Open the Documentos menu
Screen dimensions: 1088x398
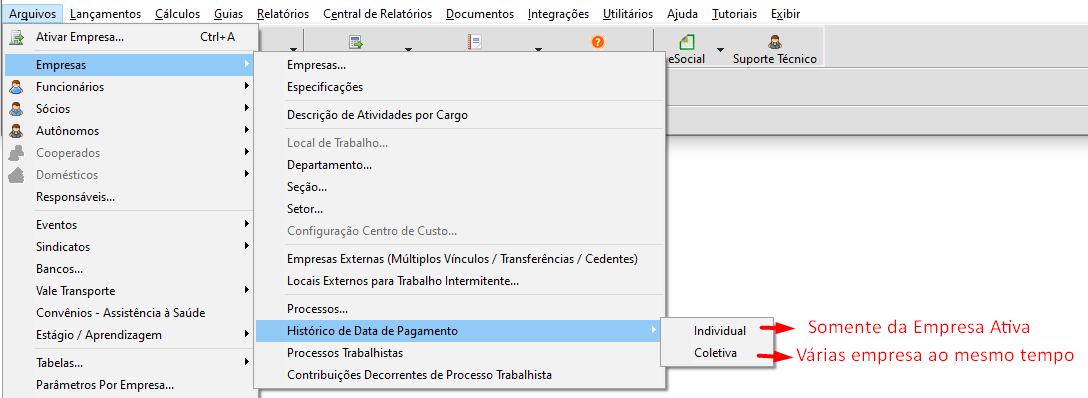(x=480, y=14)
